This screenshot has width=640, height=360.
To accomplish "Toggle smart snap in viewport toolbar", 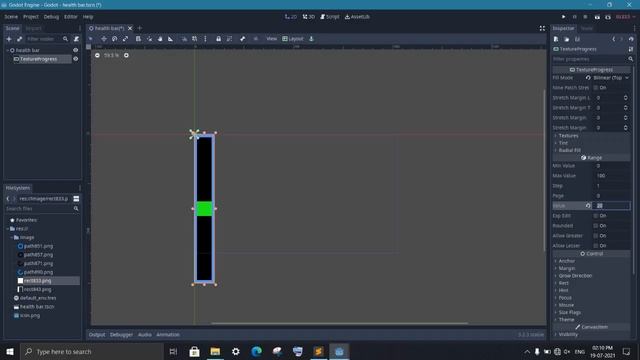I will point(184,39).
